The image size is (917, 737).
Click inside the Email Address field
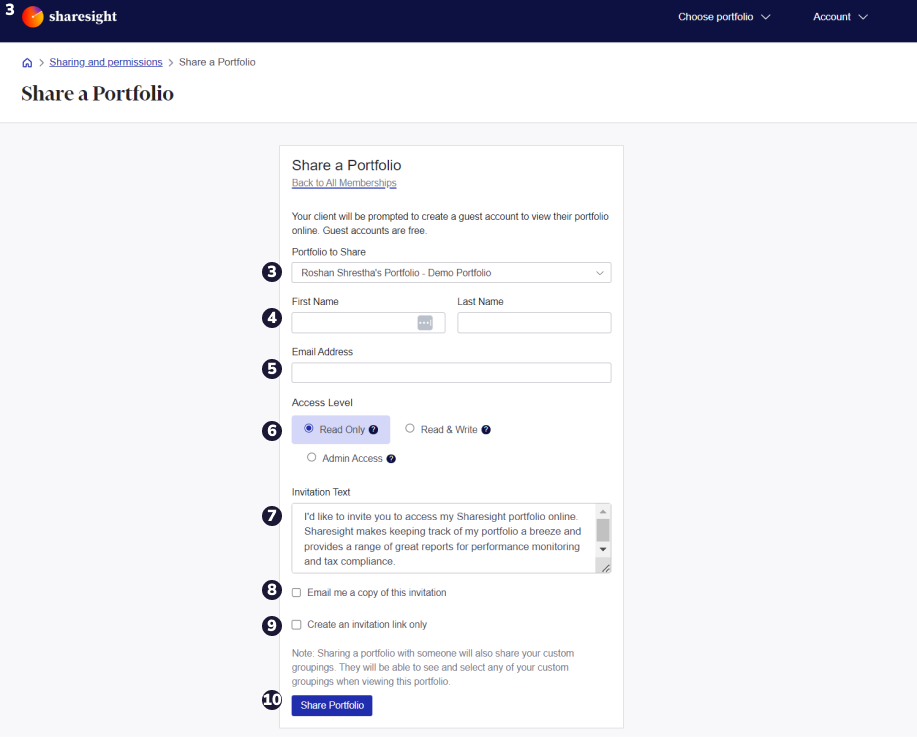coord(451,372)
